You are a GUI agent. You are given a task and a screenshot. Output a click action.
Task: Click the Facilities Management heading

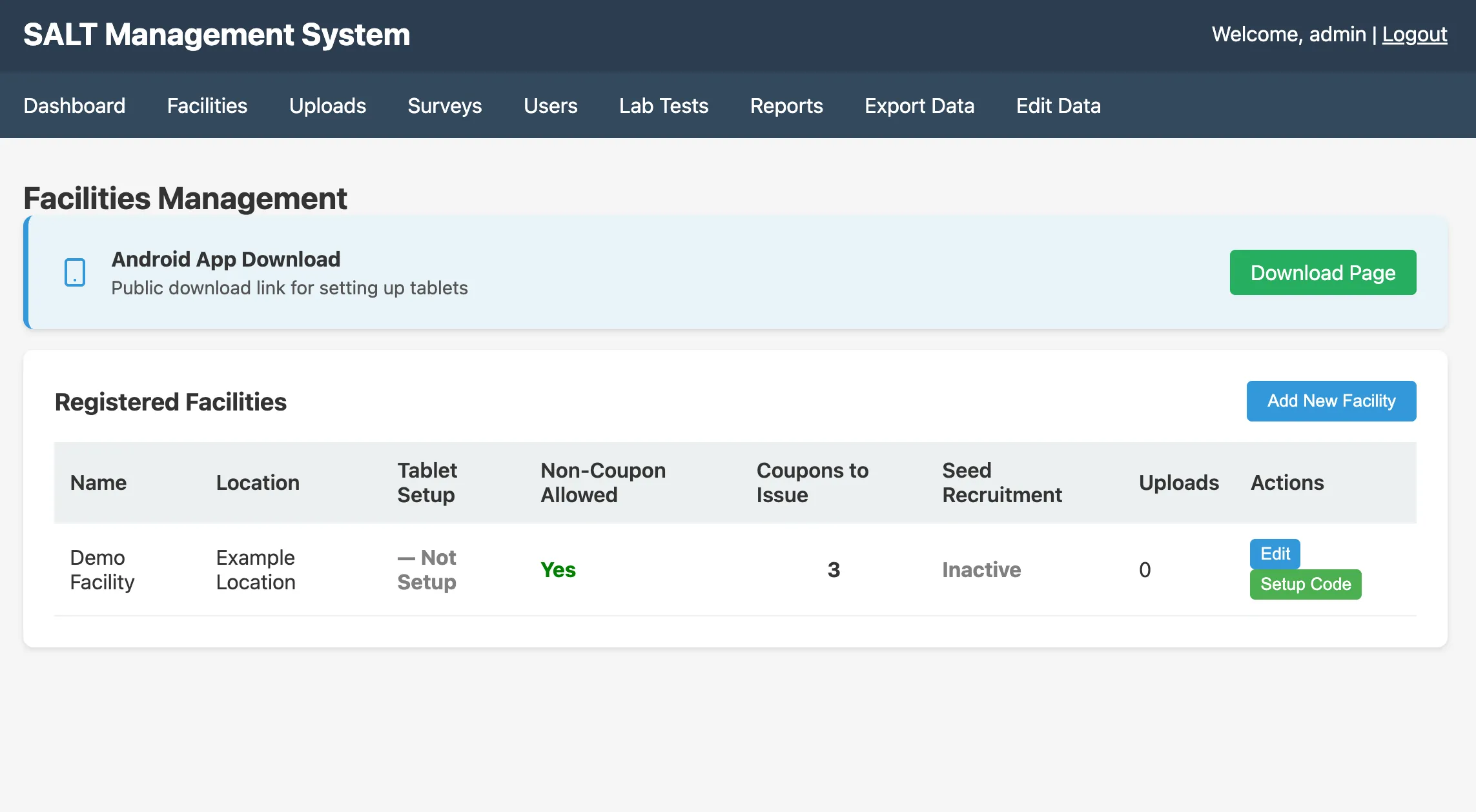pyautogui.click(x=185, y=198)
